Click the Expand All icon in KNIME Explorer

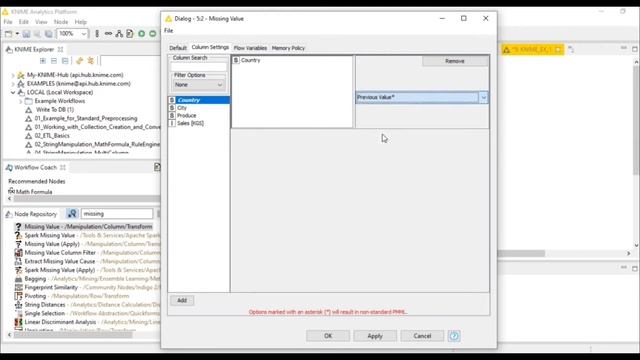(43, 61)
